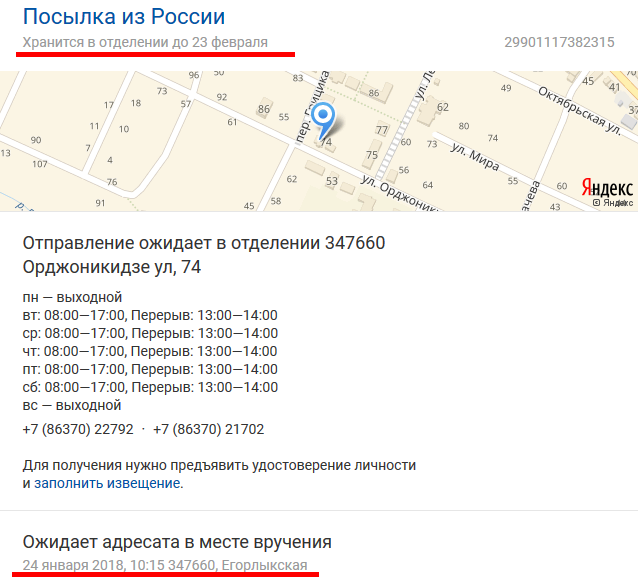Image resolution: width=638 pixels, height=583 pixels.
Task: Click building number 53 on map
Action: [332, 181]
